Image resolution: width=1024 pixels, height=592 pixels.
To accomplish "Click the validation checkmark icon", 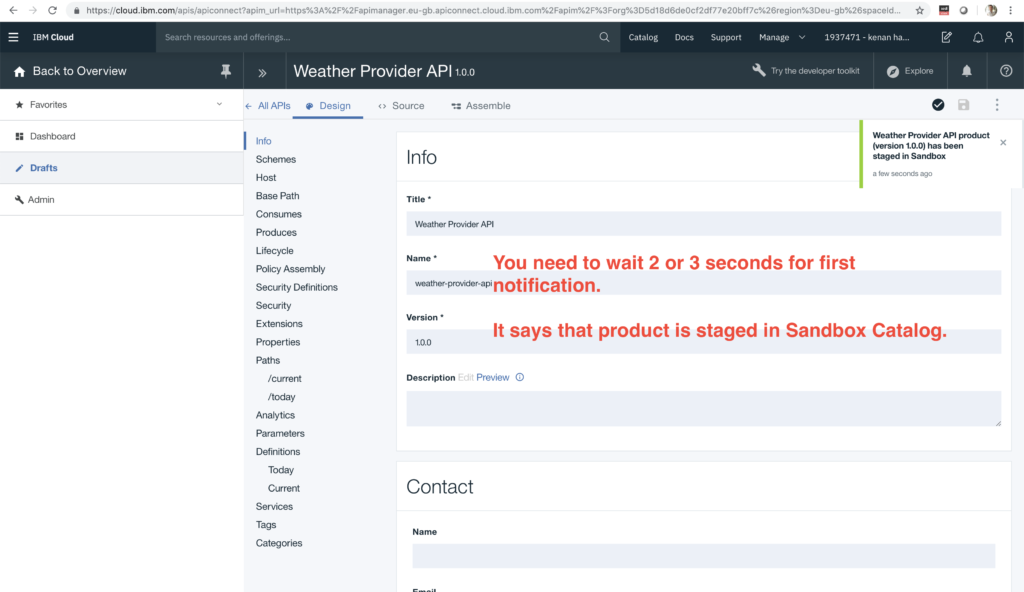I will pos(938,105).
